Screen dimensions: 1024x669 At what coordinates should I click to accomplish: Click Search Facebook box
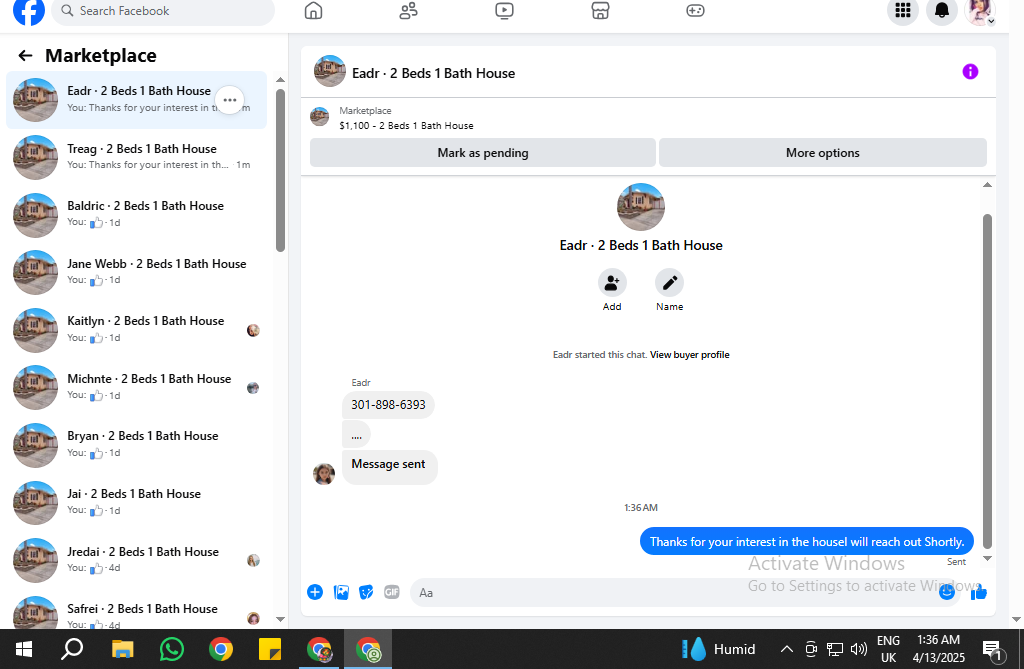click(163, 11)
